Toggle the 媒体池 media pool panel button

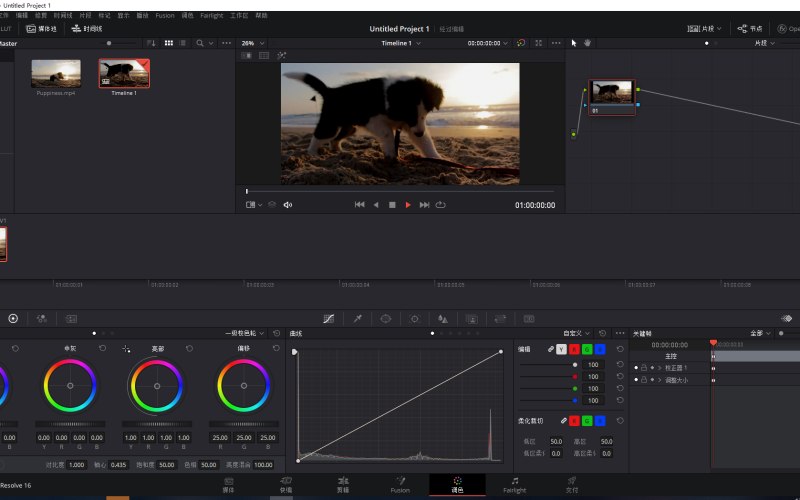(42, 29)
